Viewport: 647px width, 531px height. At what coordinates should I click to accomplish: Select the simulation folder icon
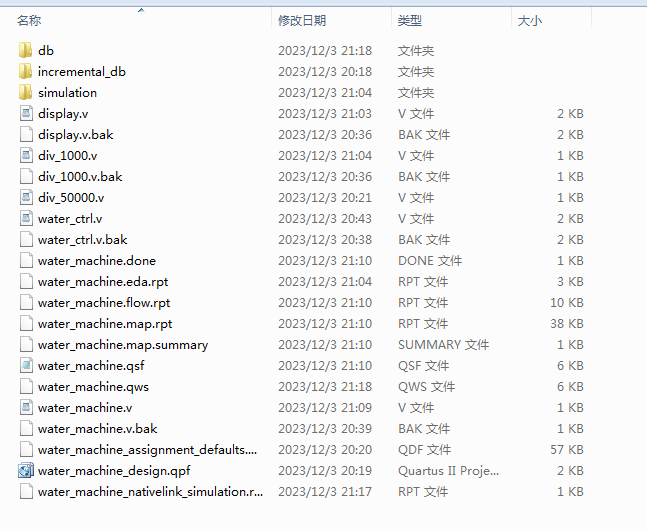pos(26,92)
